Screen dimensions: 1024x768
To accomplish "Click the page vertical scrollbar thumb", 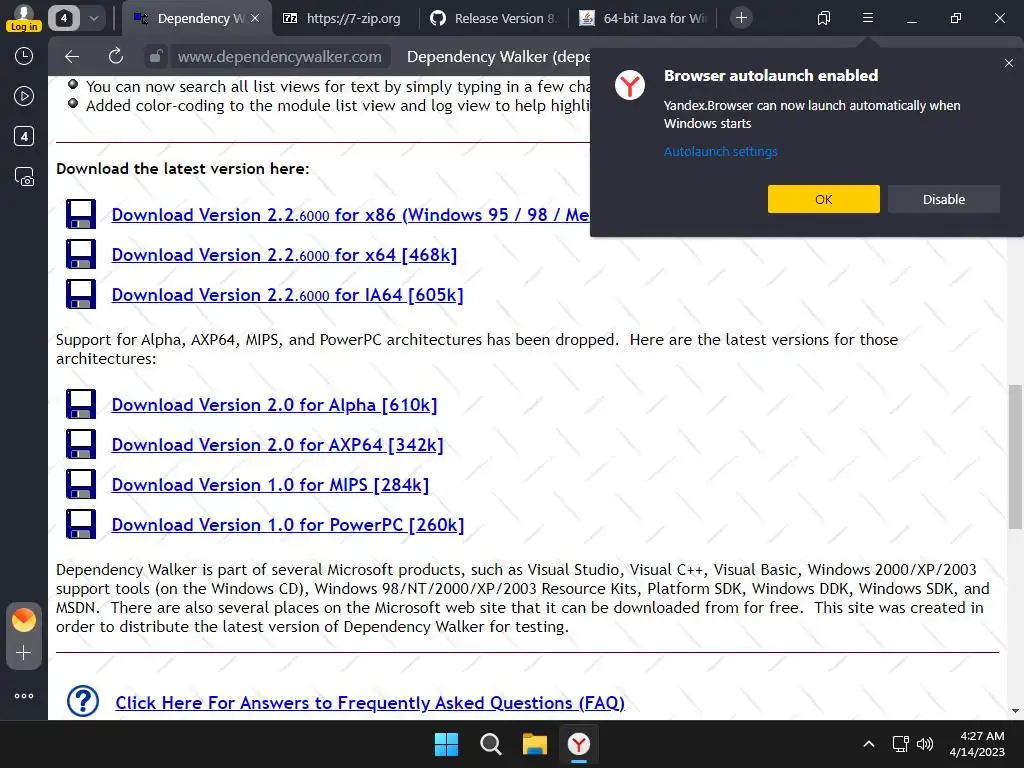I will pyautogui.click(x=1015, y=456).
